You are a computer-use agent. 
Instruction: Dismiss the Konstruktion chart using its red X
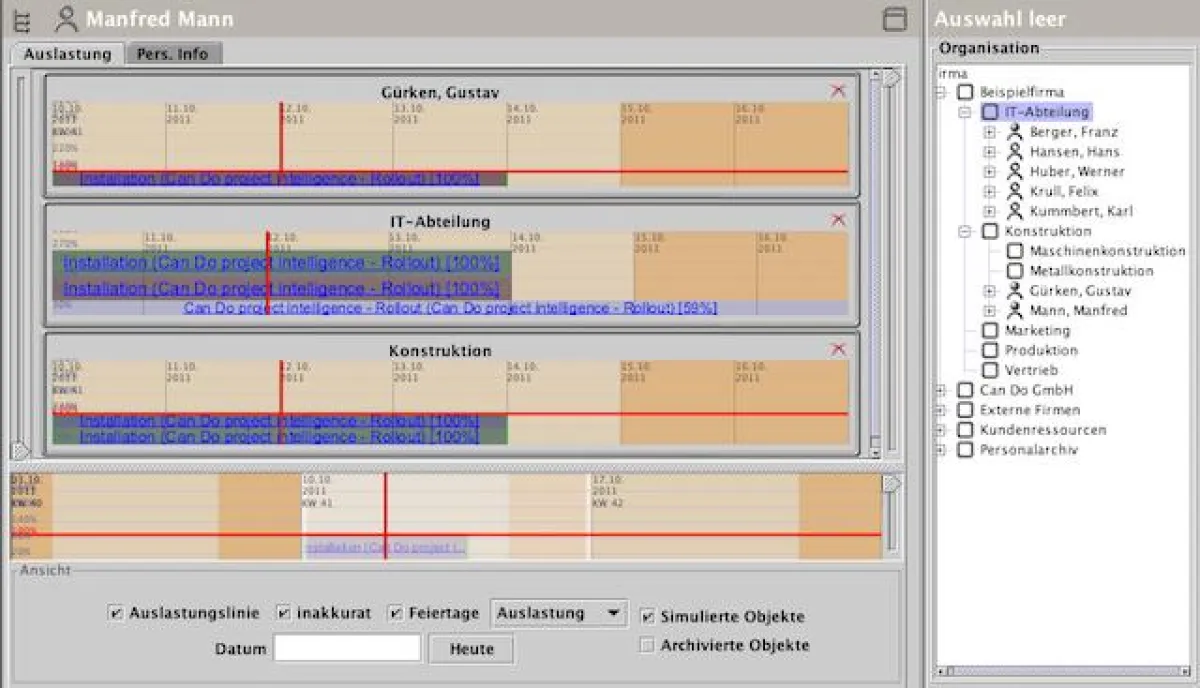click(838, 348)
